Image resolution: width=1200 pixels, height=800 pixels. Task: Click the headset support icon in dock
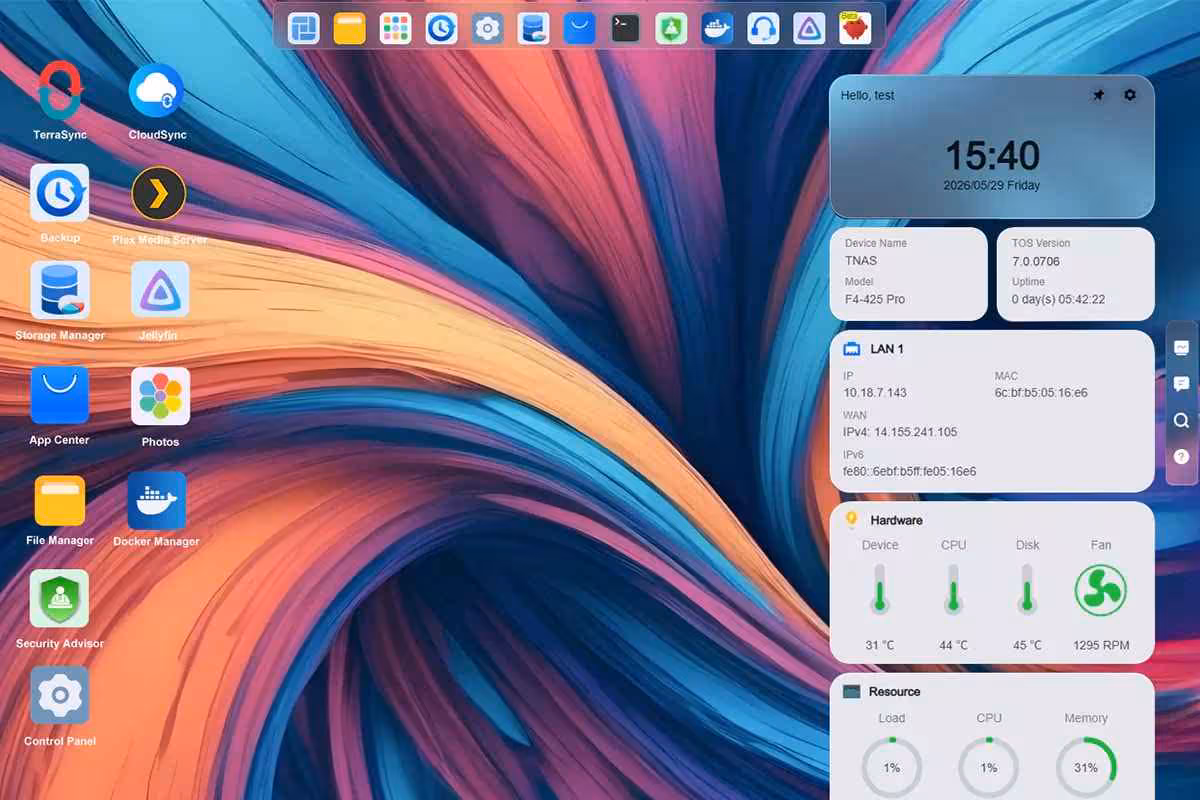(x=763, y=28)
